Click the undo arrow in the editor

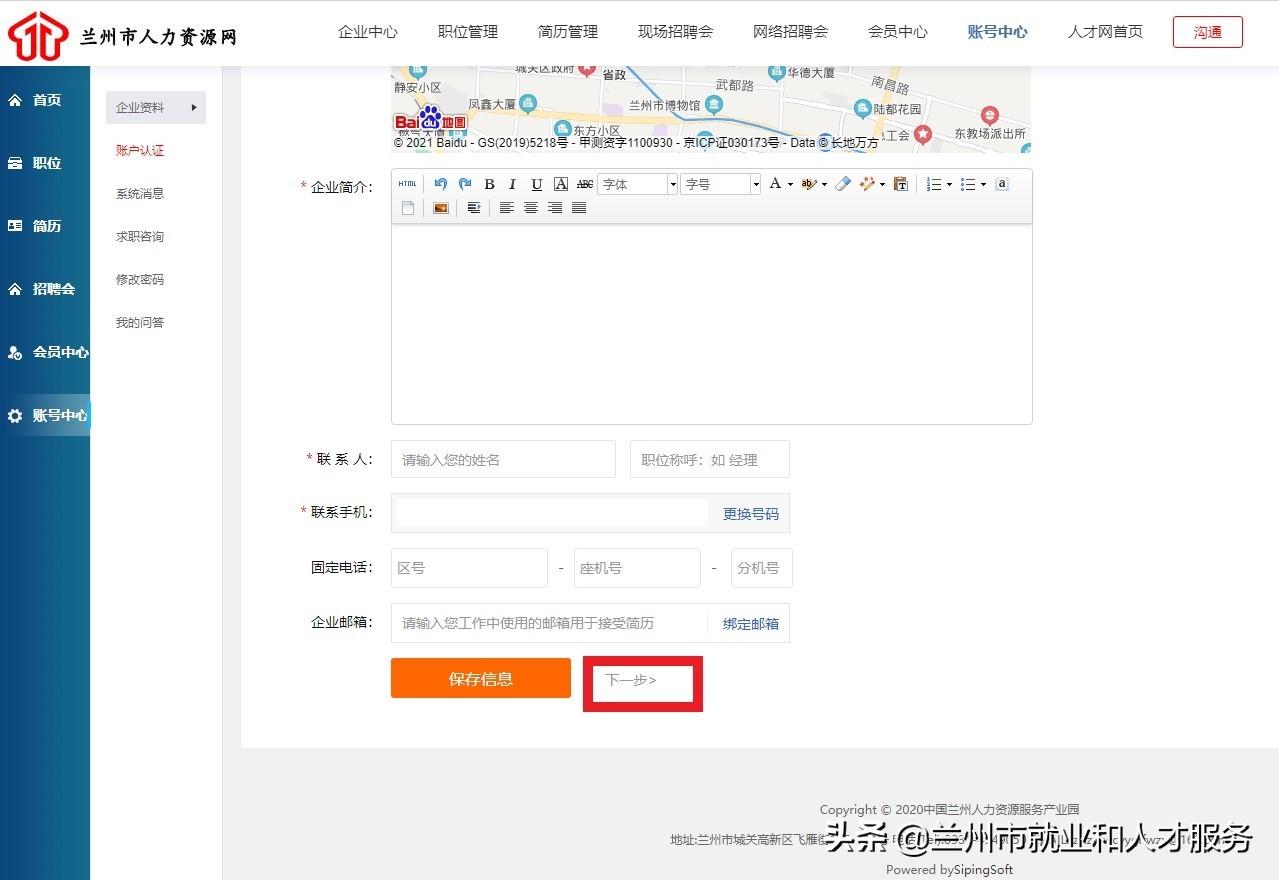coord(440,184)
